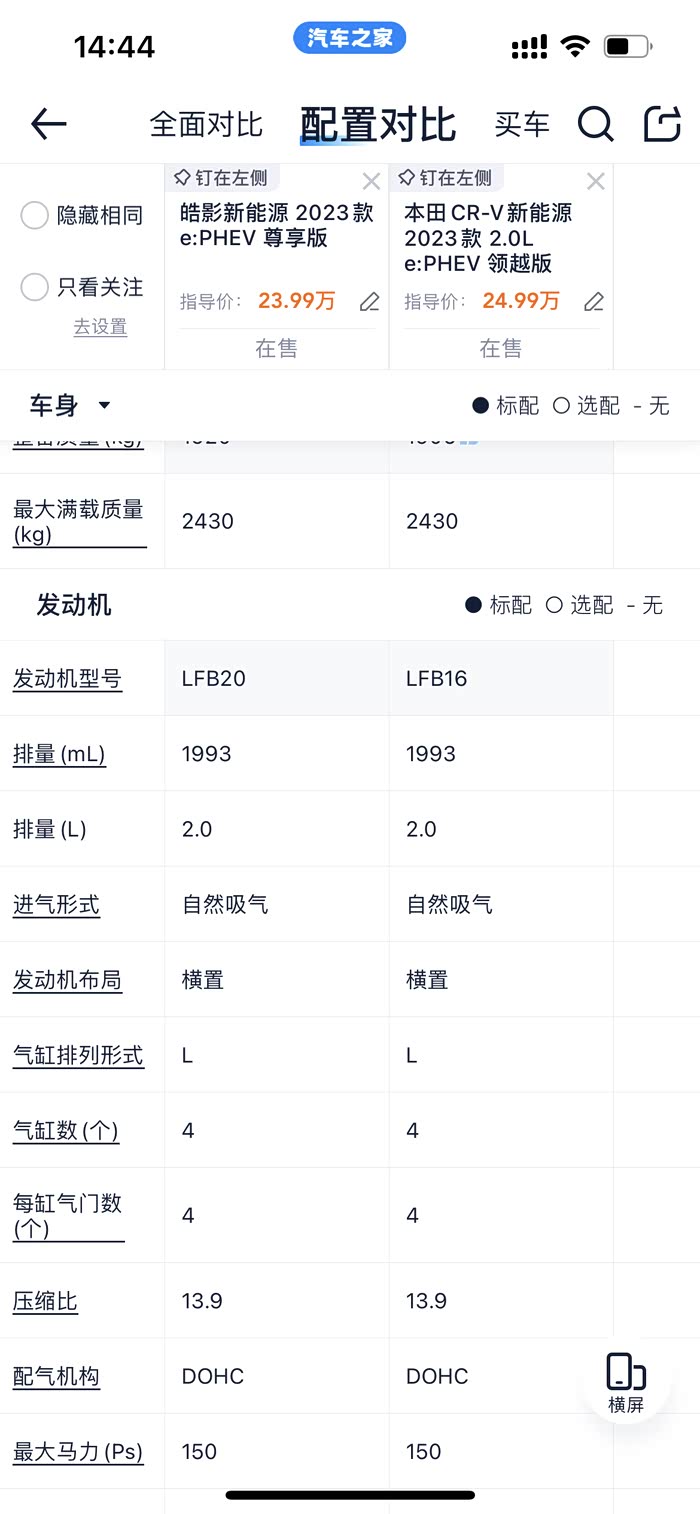Tap 24.99万 guide price
Screen dimensions: 700x1514
(x=521, y=301)
